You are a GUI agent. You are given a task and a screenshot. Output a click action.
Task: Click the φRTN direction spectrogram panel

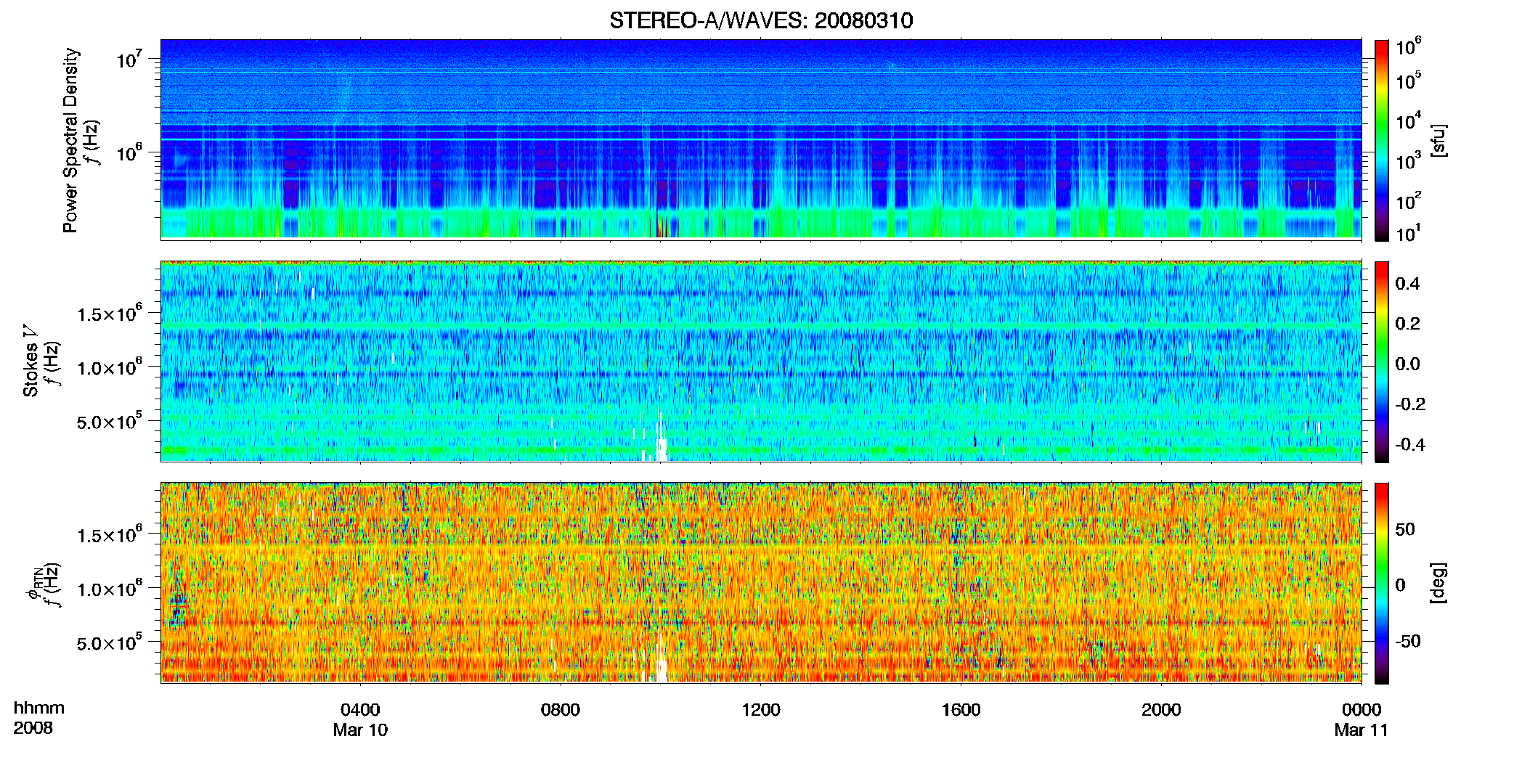[761, 582]
